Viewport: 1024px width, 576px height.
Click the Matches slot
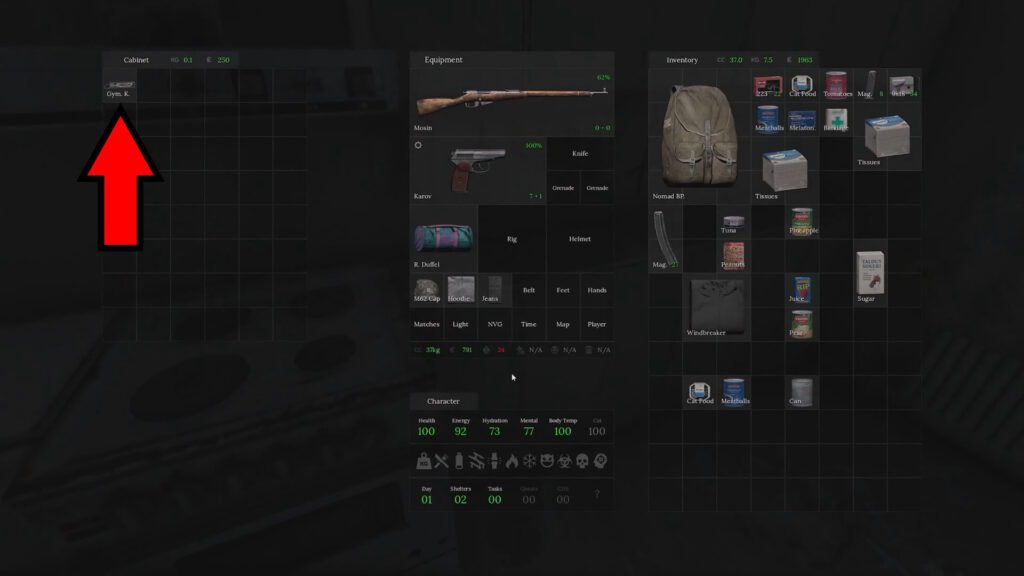click(427, 324)
